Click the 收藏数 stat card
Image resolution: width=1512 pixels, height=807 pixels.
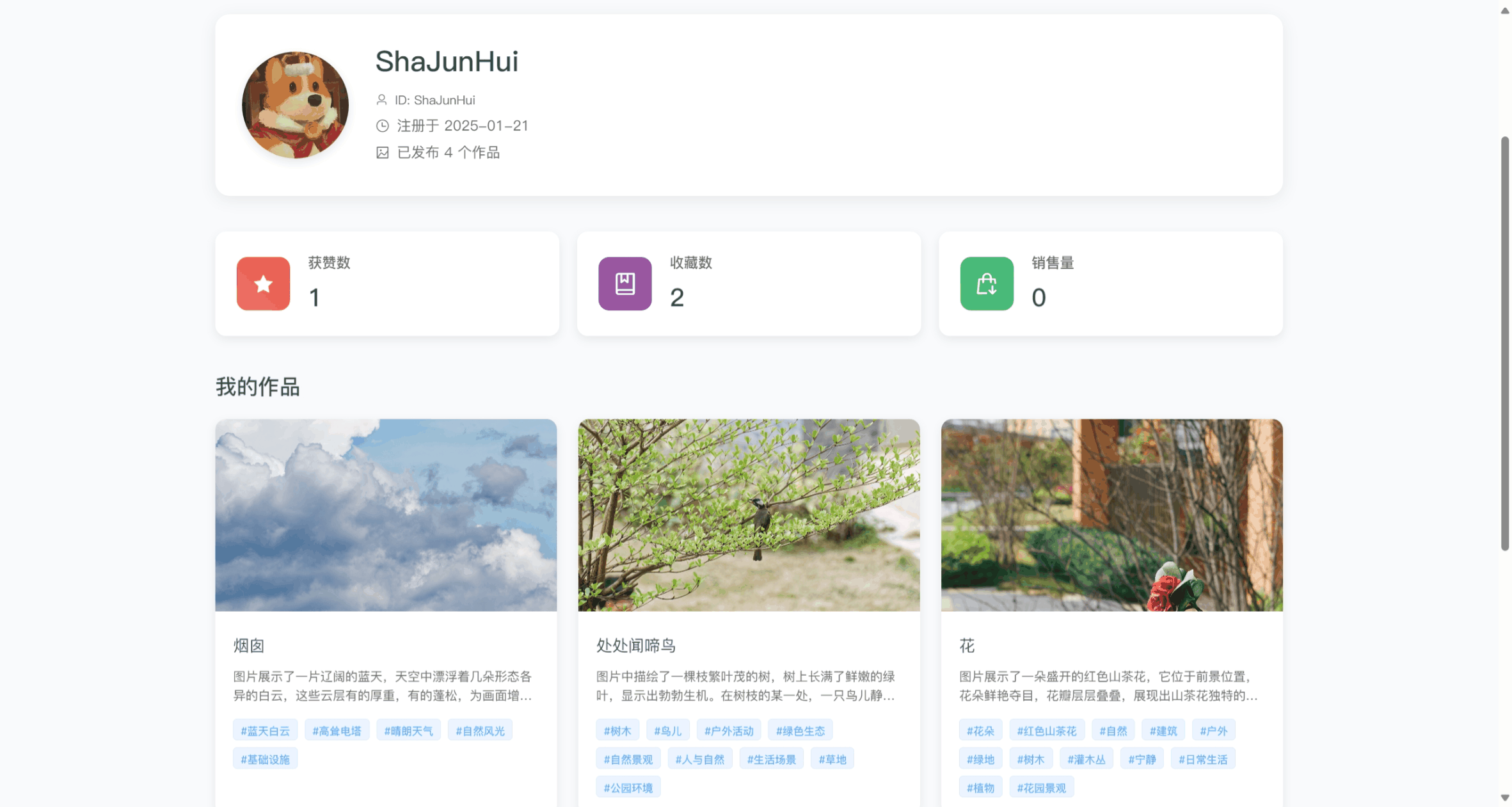pos(749,284)
